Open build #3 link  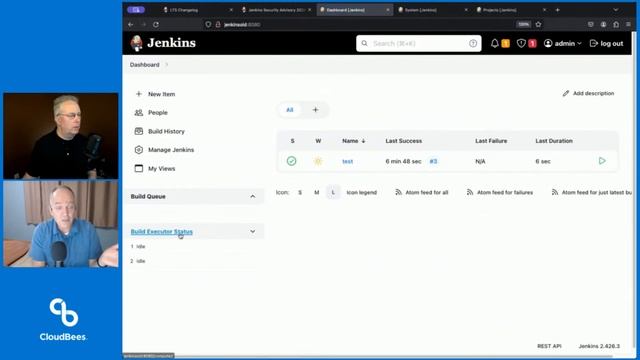coord(433,161)
